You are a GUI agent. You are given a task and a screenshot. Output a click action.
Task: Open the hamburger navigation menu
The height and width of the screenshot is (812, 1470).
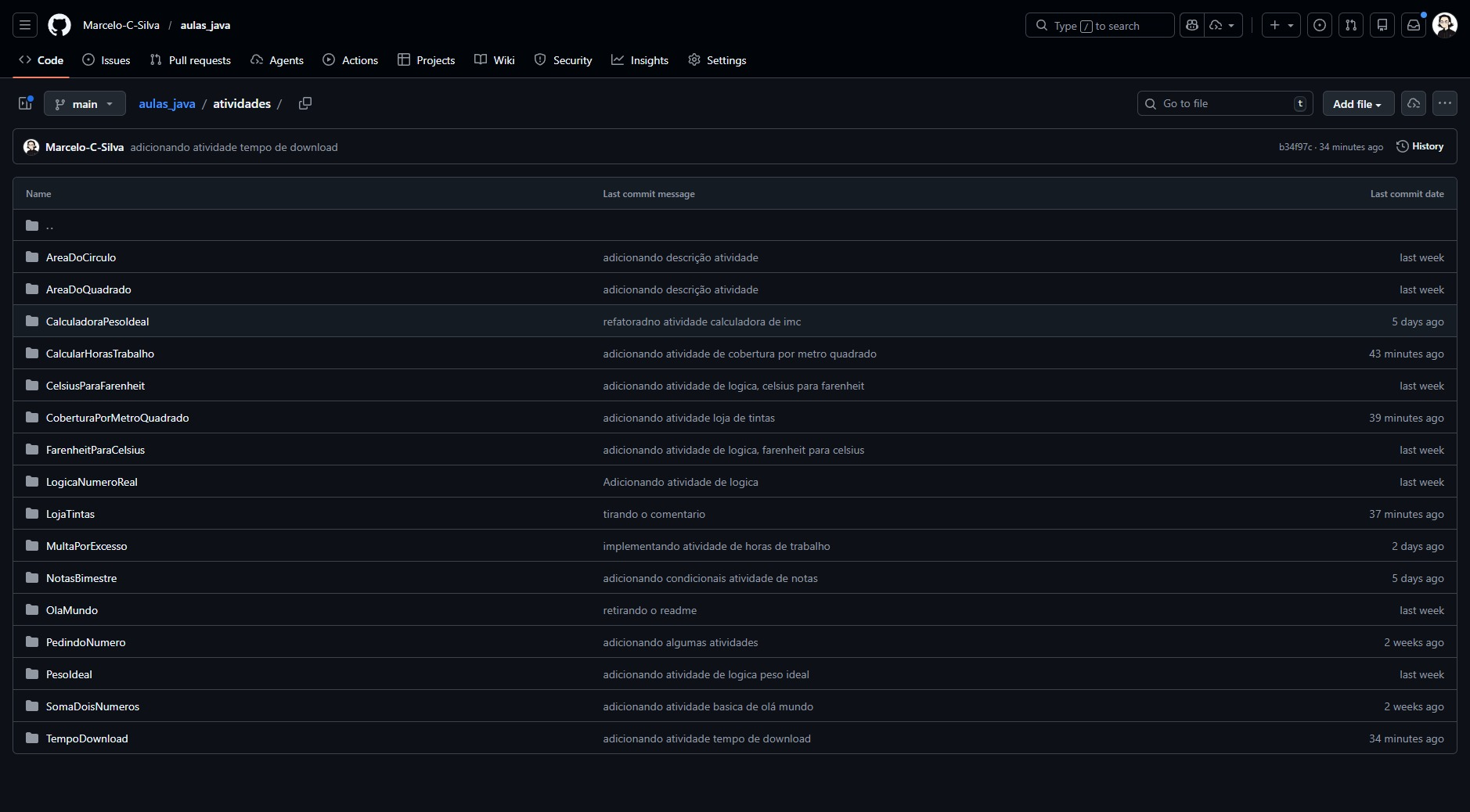25,25
